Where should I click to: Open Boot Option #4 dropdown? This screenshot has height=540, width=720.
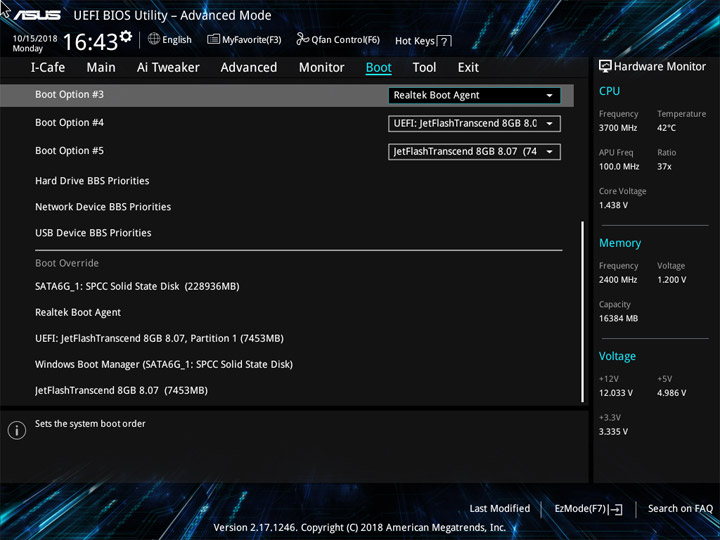474,124
